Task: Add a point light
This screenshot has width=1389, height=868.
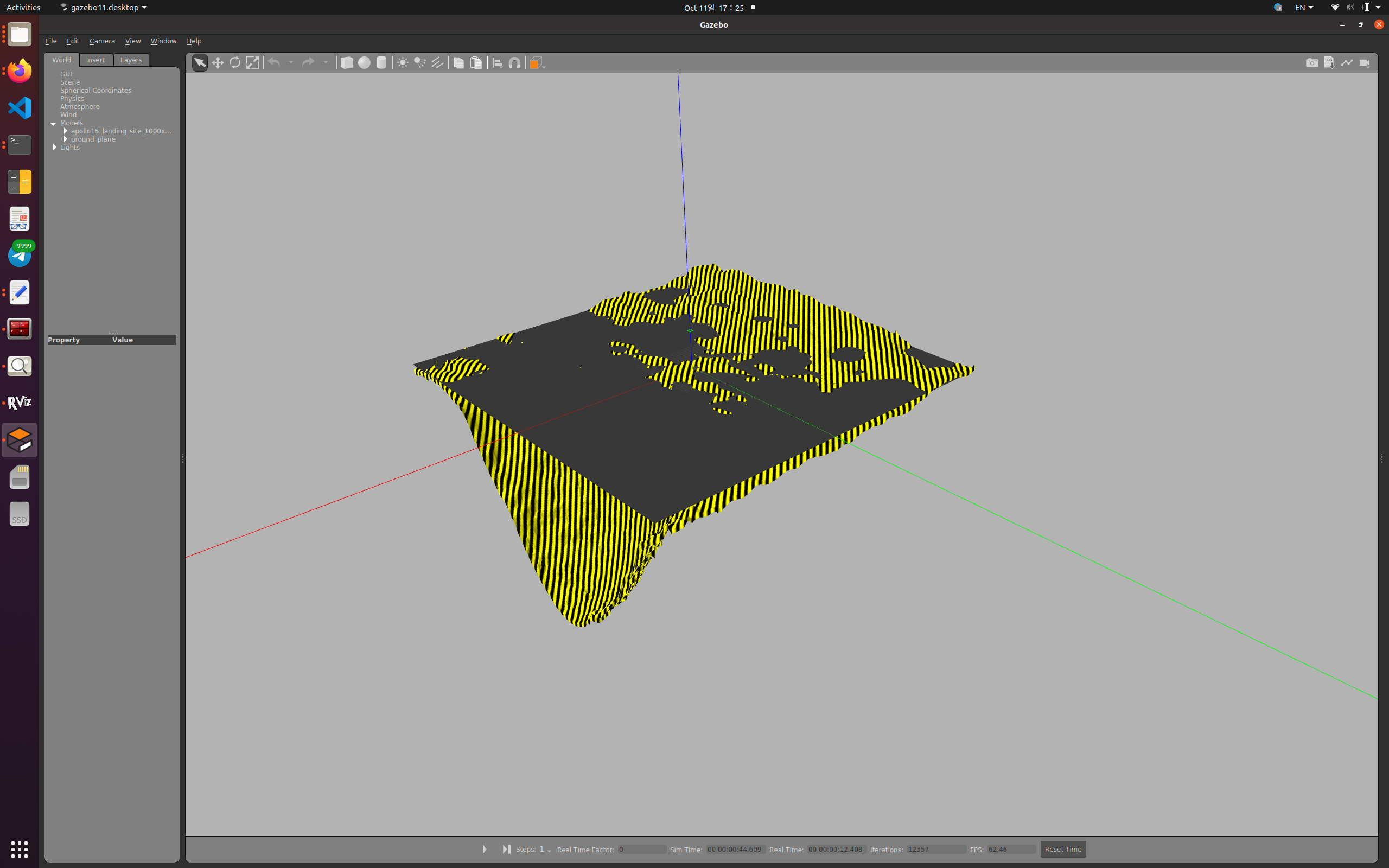Action: point(403,62)
